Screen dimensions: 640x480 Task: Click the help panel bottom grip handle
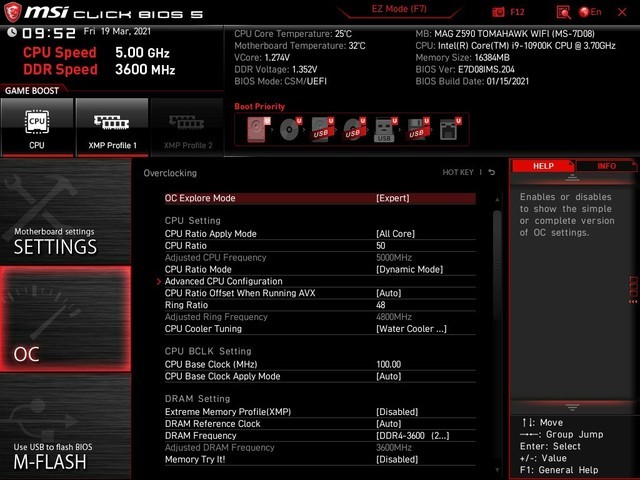pos(572,407)
